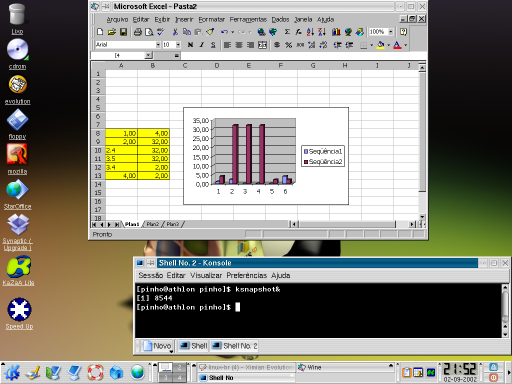Open the font name dropdown (Arial)
512x384 pixels.
click(158, 45)
